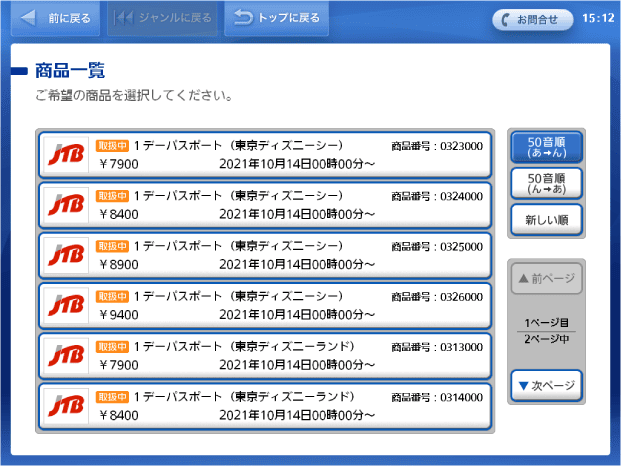Tap the お問合せ phone inquiry button
This screenshot has height=466, width=621.
tap(532, 18)
